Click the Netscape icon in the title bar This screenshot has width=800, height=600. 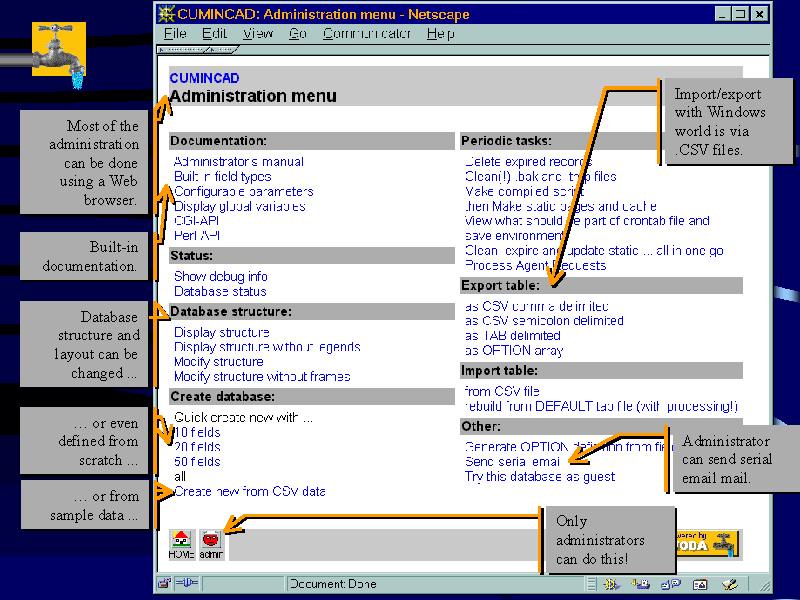pyautogui.click(x=166, y=14)
